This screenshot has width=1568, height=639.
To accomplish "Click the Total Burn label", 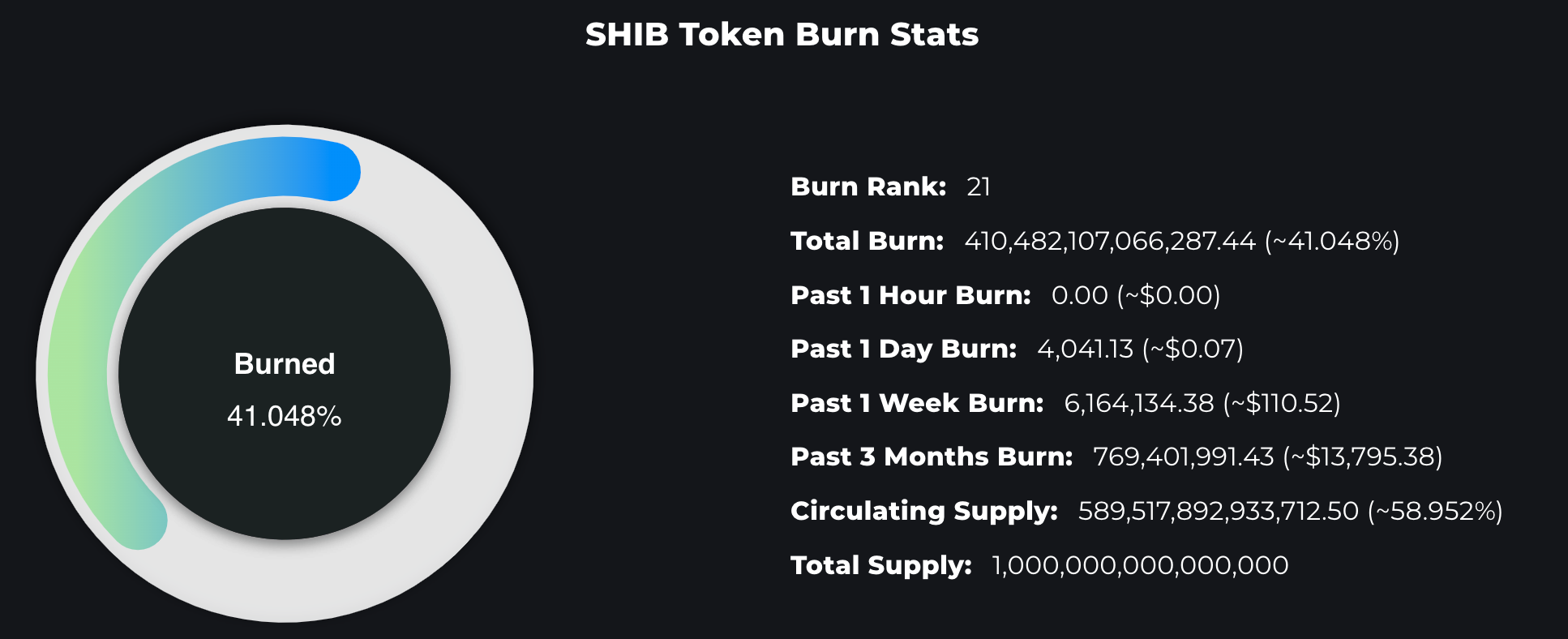I will coord(867,241).
